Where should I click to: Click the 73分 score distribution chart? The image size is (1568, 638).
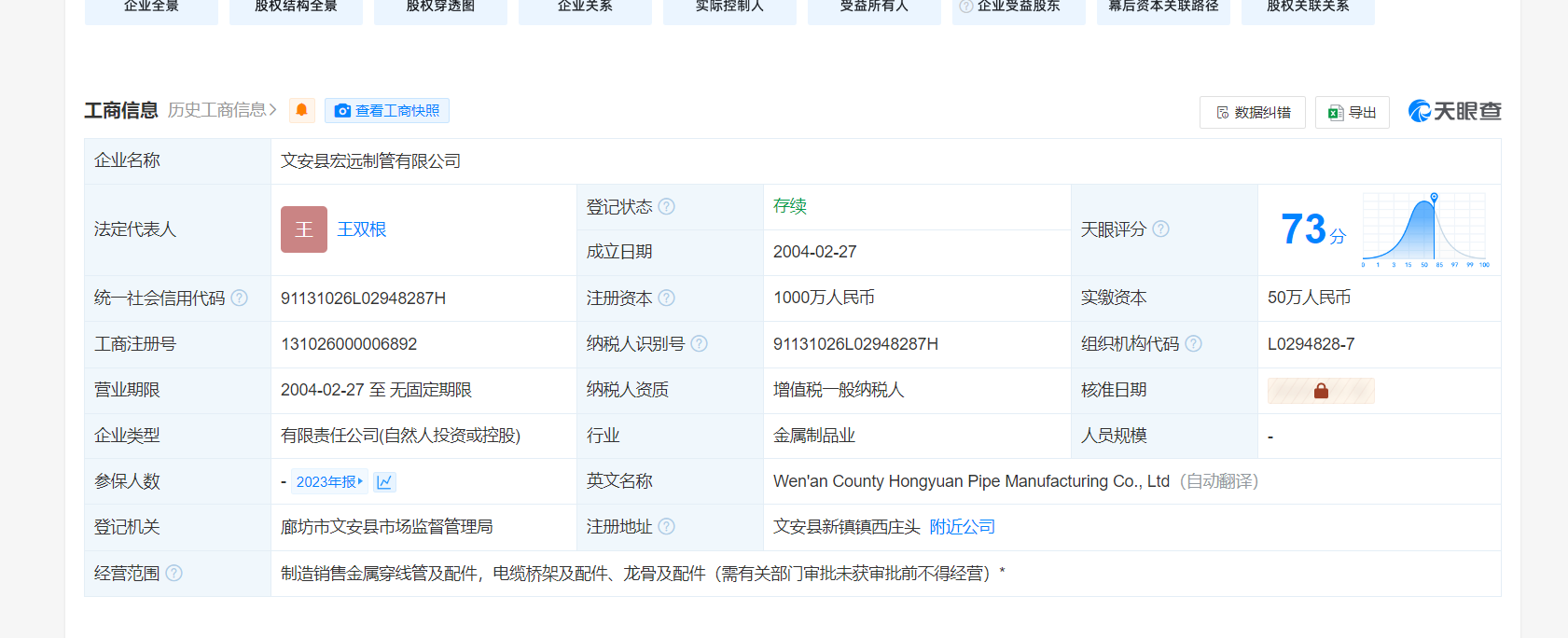(x=1425, y=229)
